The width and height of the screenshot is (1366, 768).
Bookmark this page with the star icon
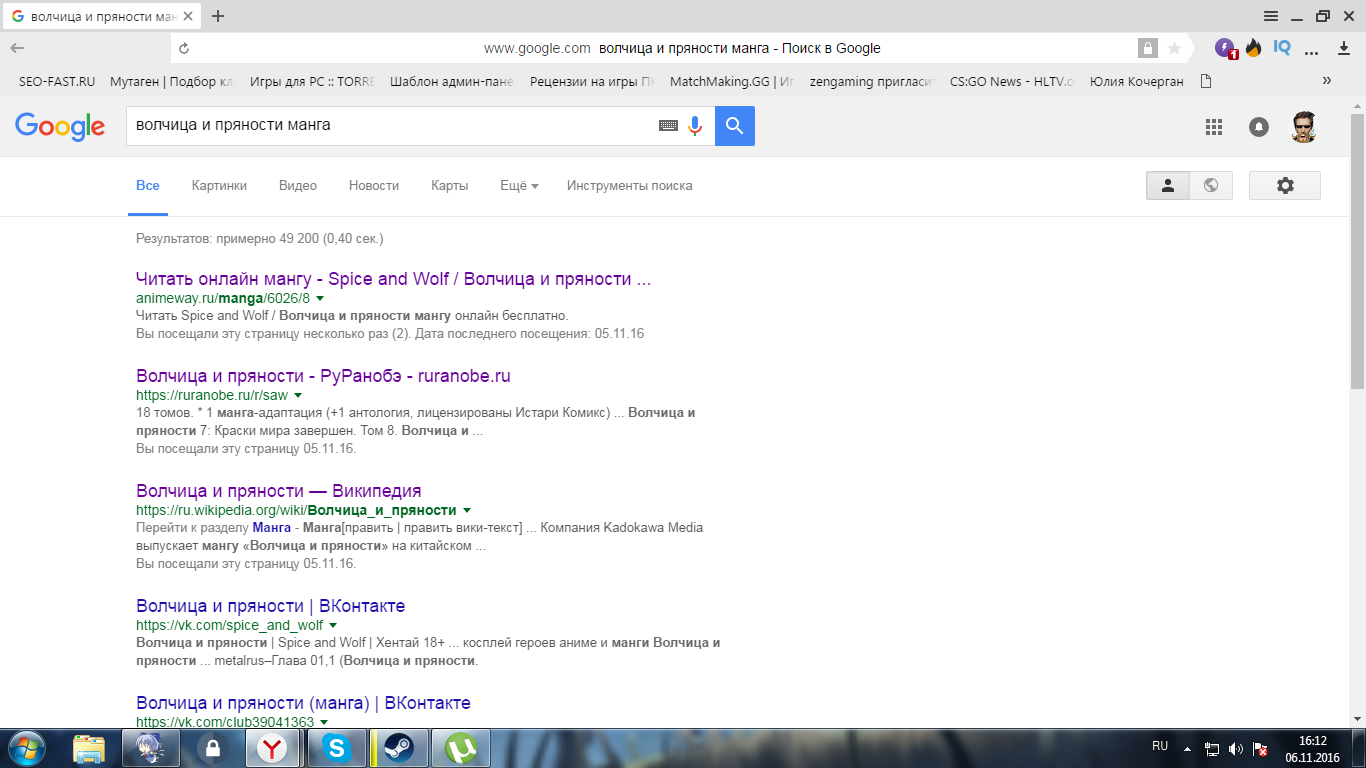[1175, 48]
